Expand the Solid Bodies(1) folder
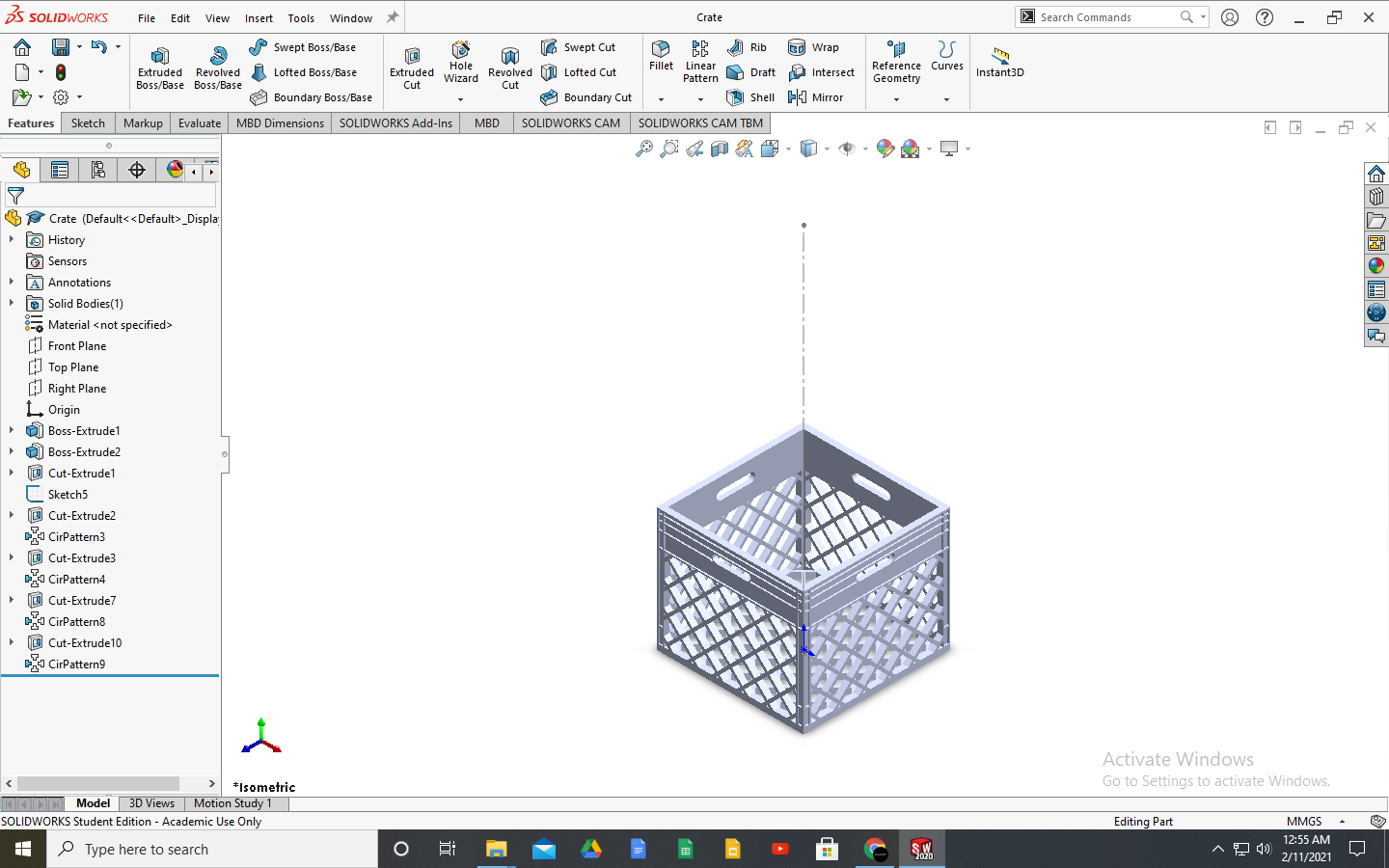This screenshot has height=868, width=1389. tap(12, 304)
